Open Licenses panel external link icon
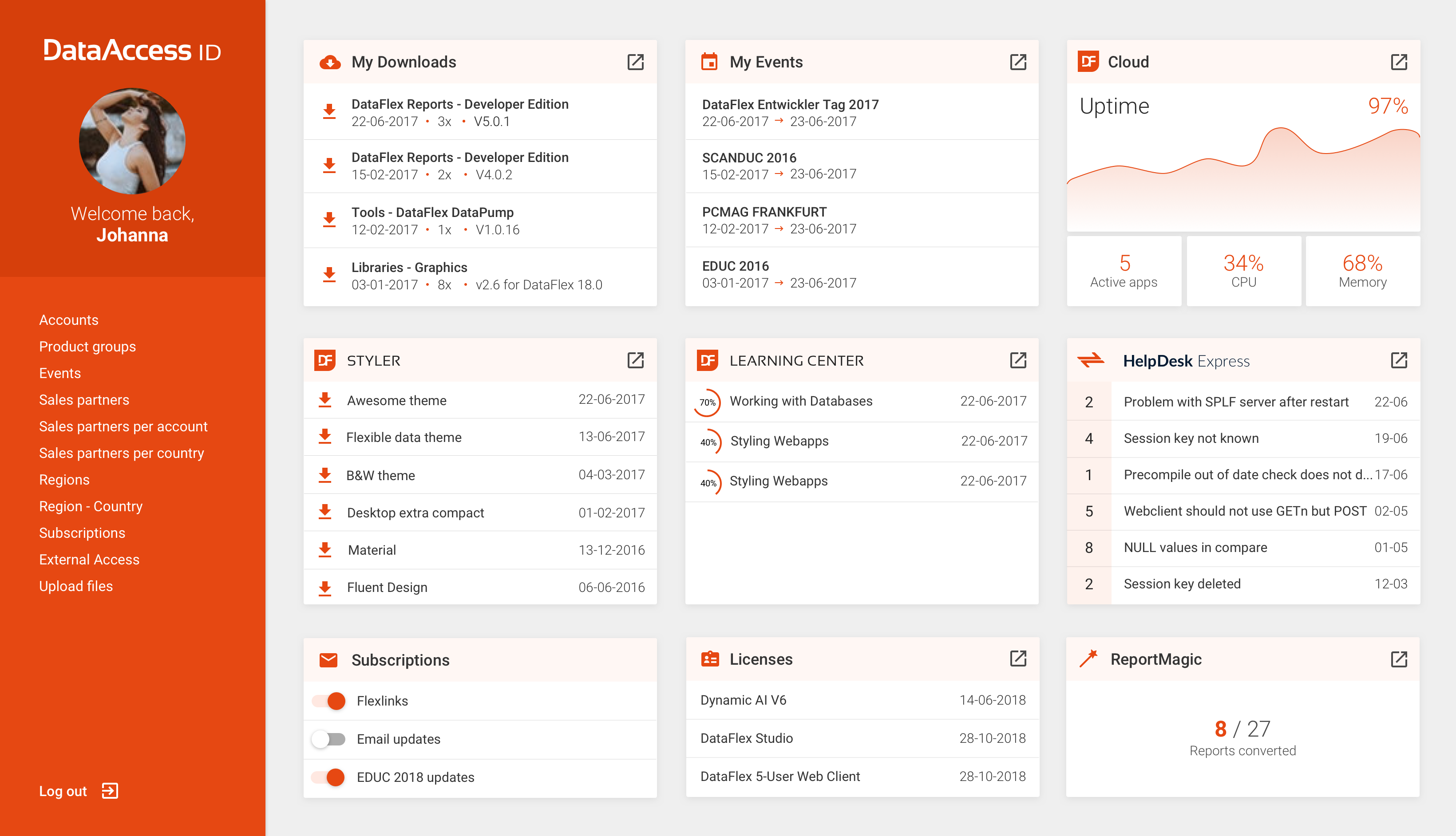This screenshot has width=1456, height=836. 1018,659
